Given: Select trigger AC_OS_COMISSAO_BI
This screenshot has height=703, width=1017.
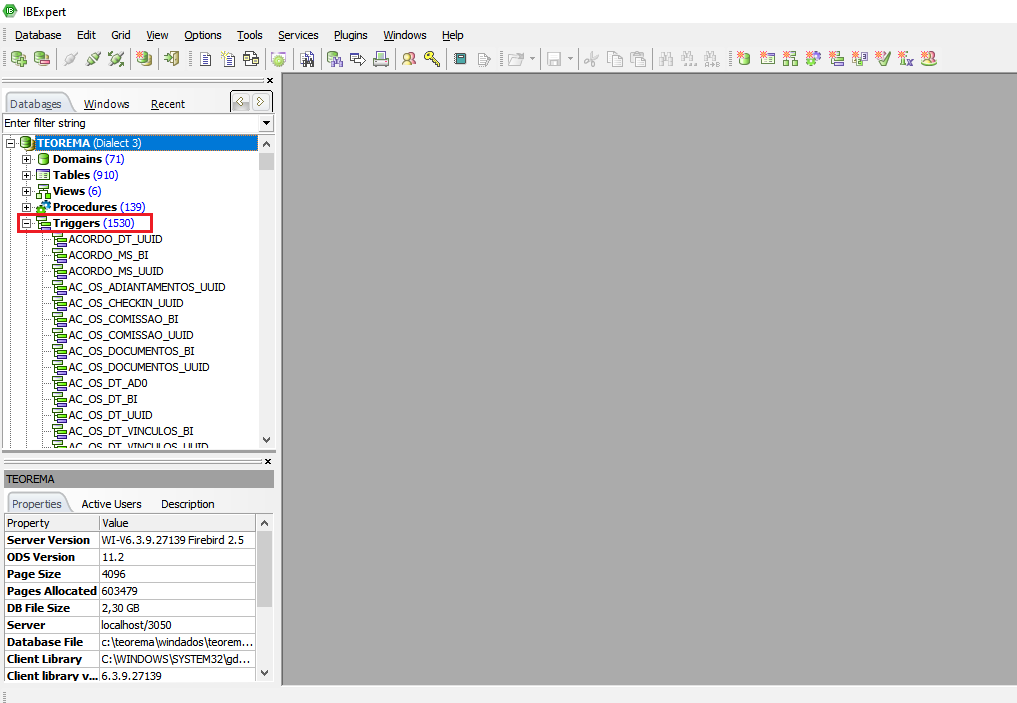Looking at the screenshot, I should click(x=123, y=319).
